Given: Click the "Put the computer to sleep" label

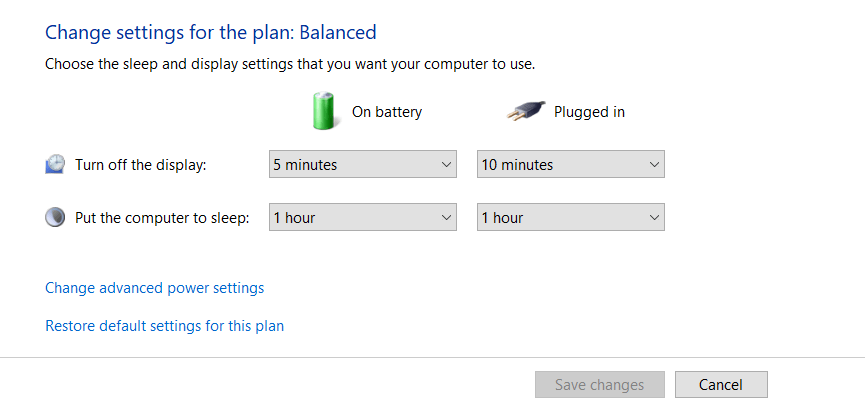Looking at the screenshot, I should [x=162, y=218].
